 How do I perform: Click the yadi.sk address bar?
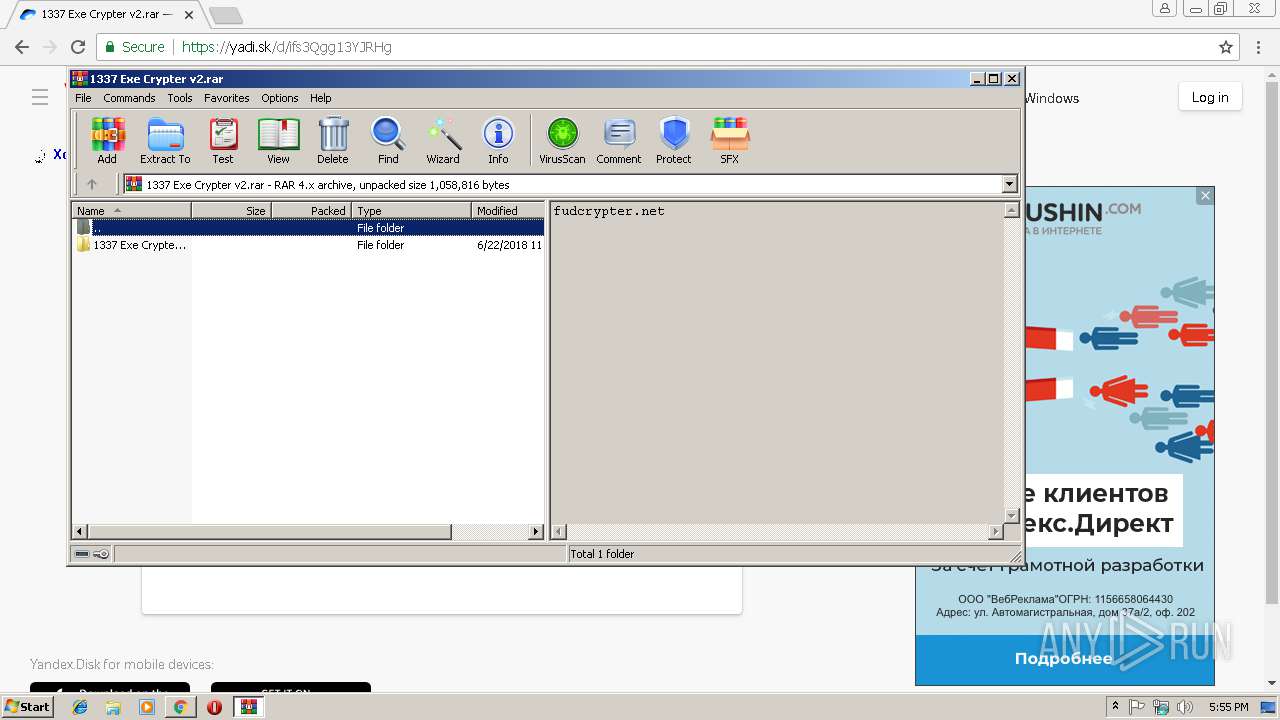667,47
